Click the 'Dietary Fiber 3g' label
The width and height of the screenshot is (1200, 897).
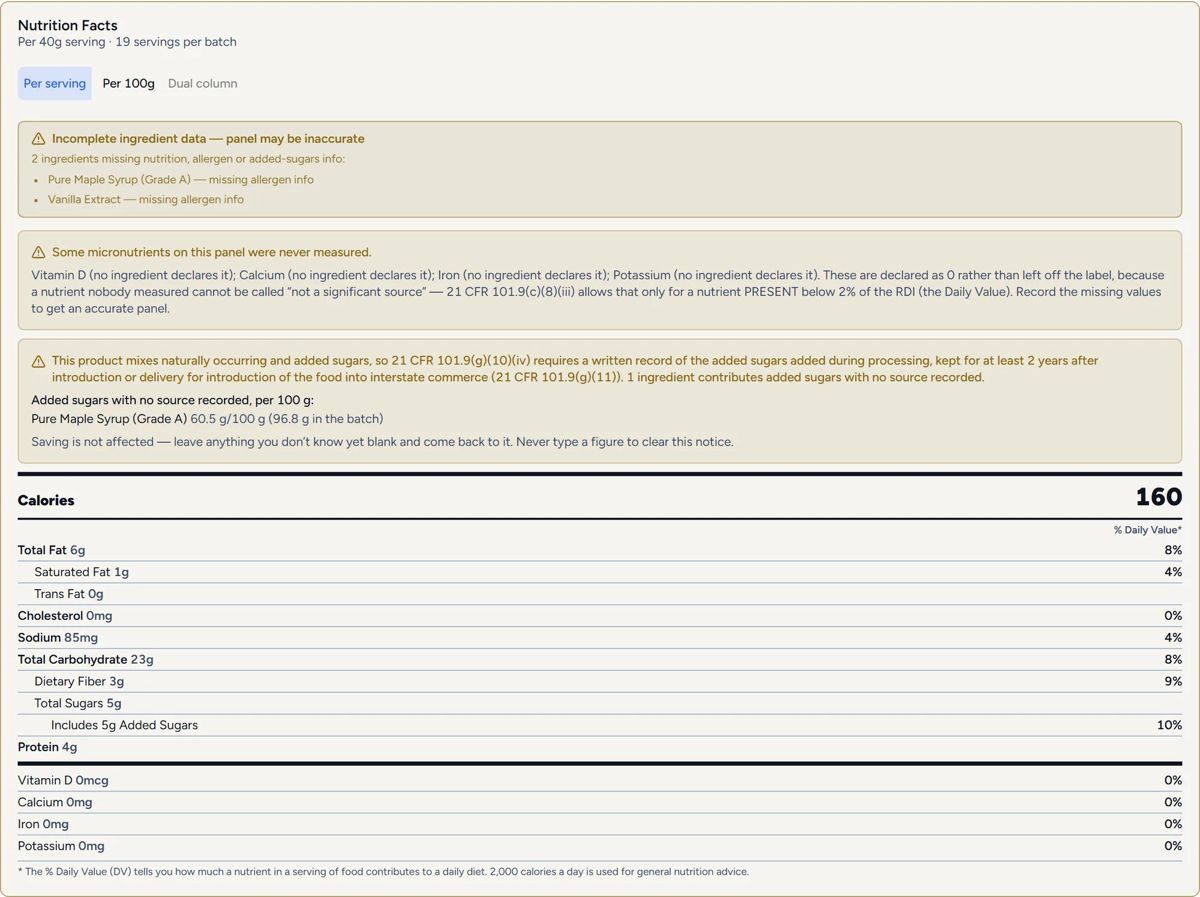79,682
